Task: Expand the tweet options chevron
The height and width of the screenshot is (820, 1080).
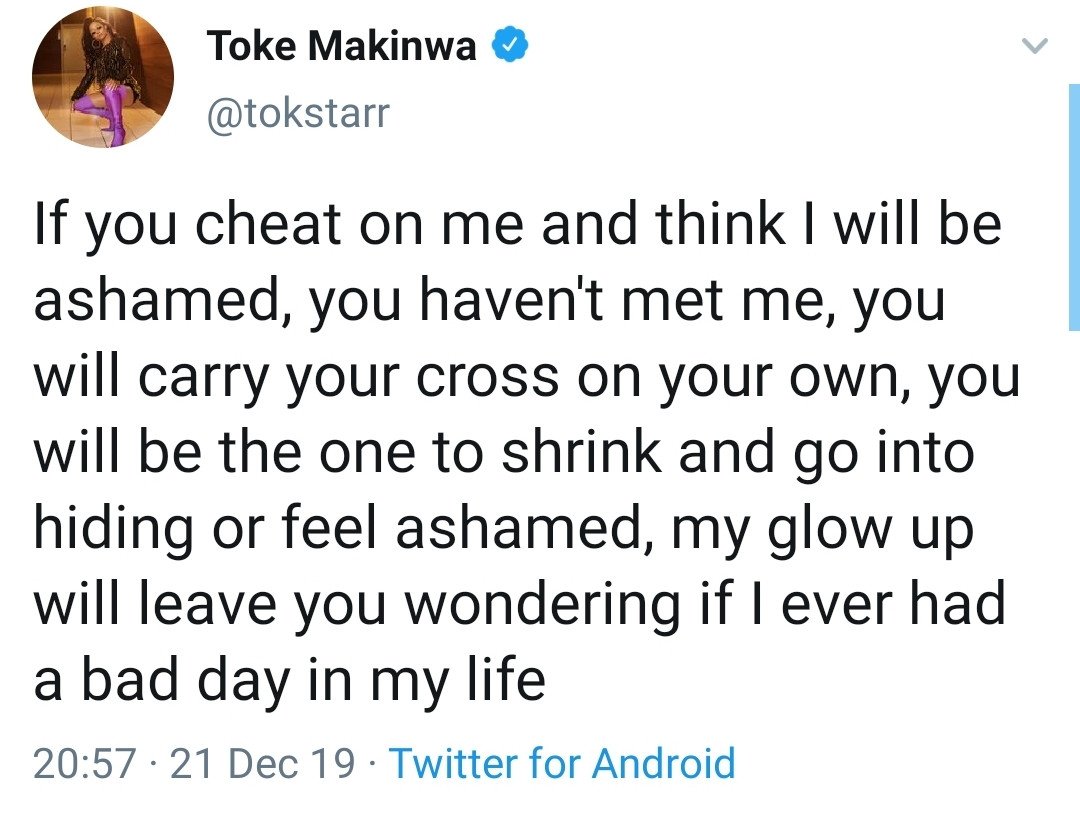Action: 1034,46
